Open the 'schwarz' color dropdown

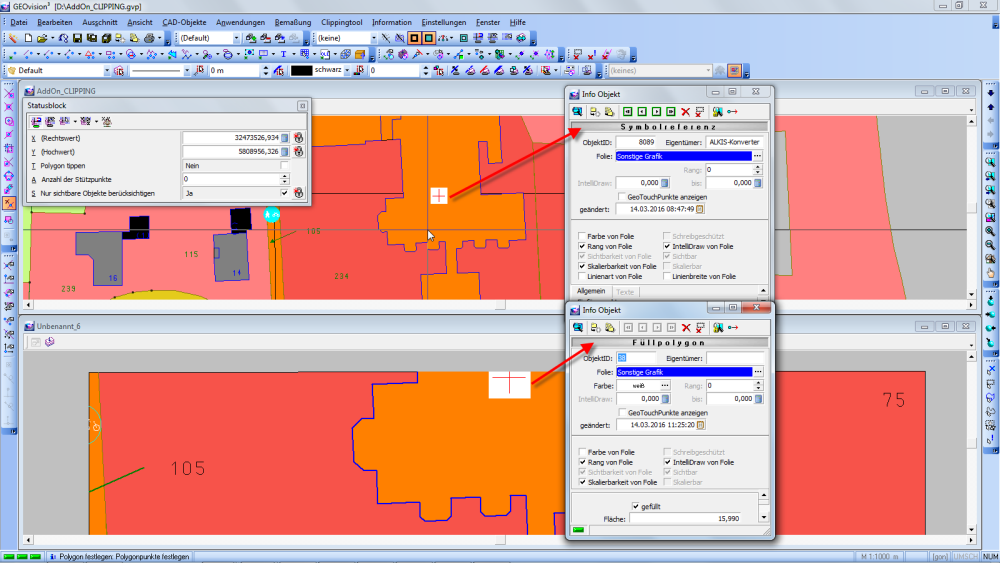(x=347, y=71)
